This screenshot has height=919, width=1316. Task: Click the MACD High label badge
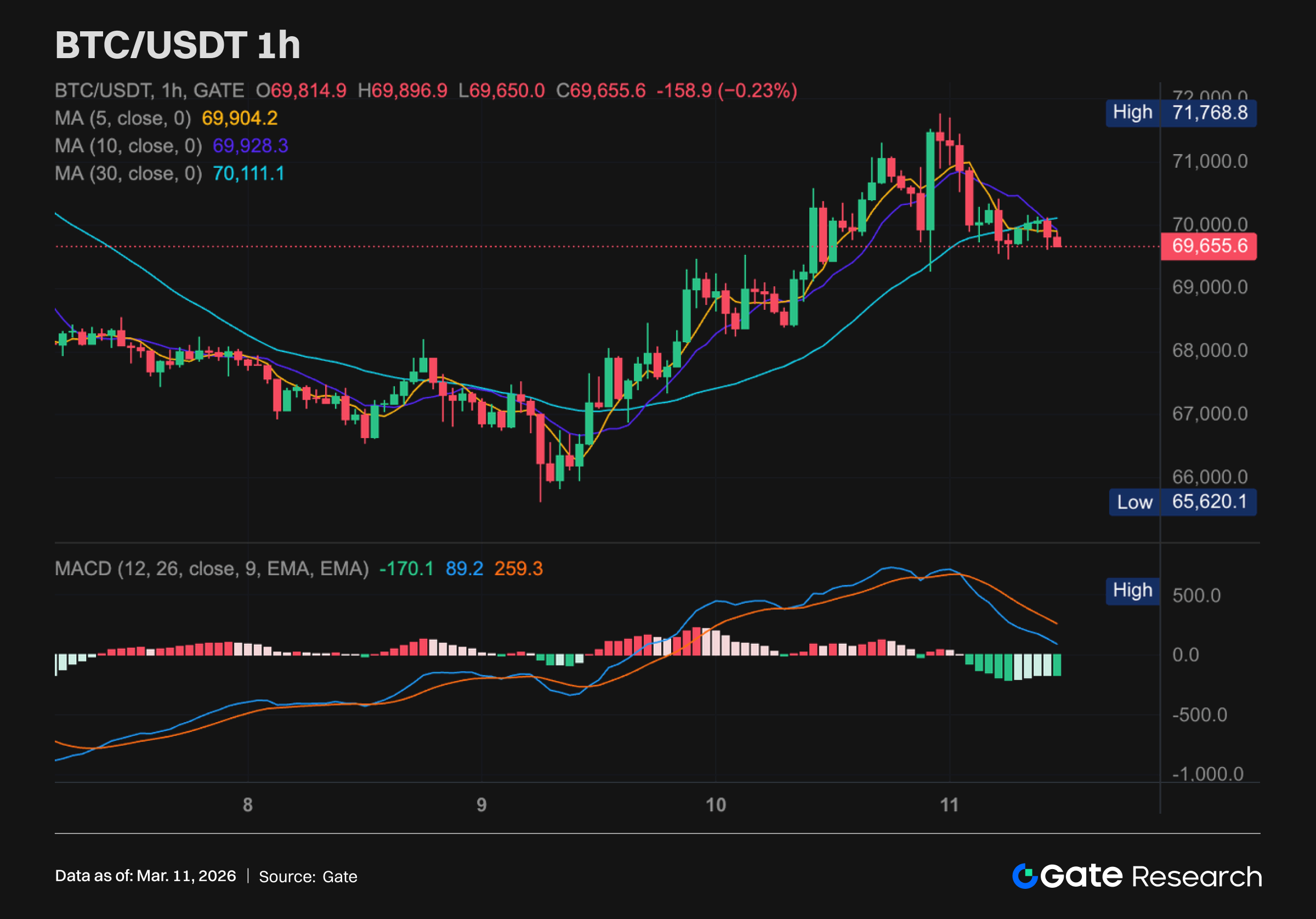click(1132, 590)
